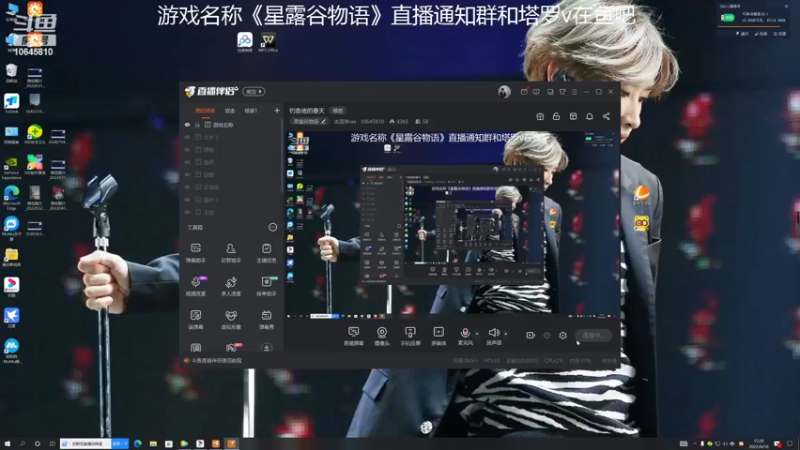Toggle visibility eye of third source layer
The image size is (800, 450).
click(x=187, y=150)
